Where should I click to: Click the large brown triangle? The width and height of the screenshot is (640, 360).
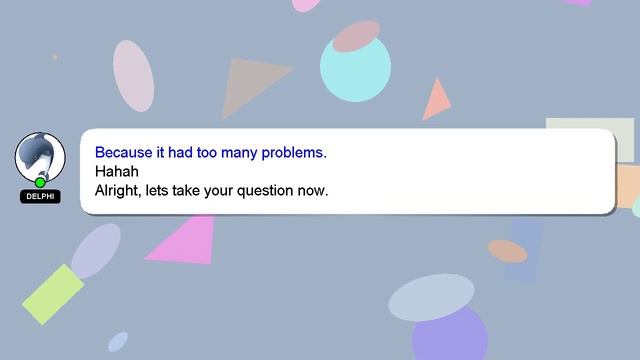coord(253,88)
